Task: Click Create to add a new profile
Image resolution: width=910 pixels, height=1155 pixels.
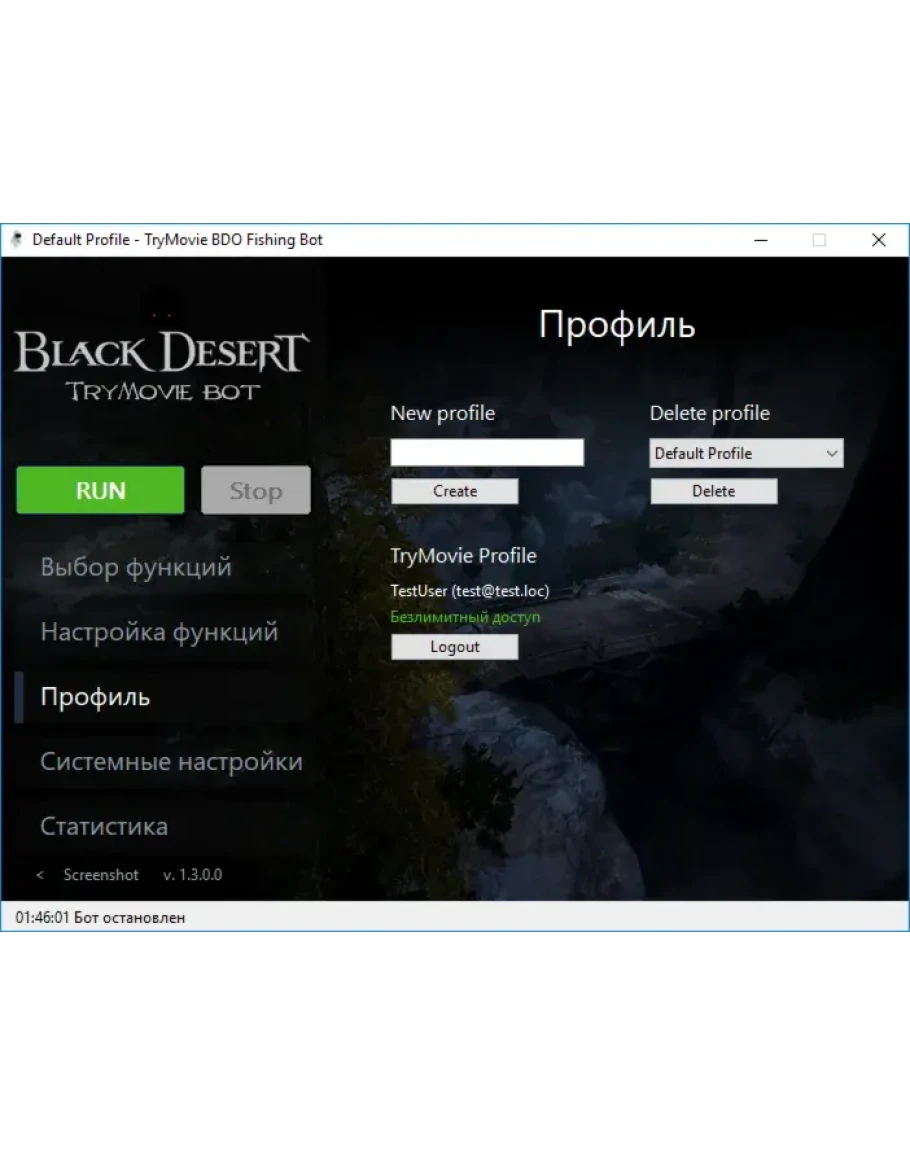Action: pos(455,491)
